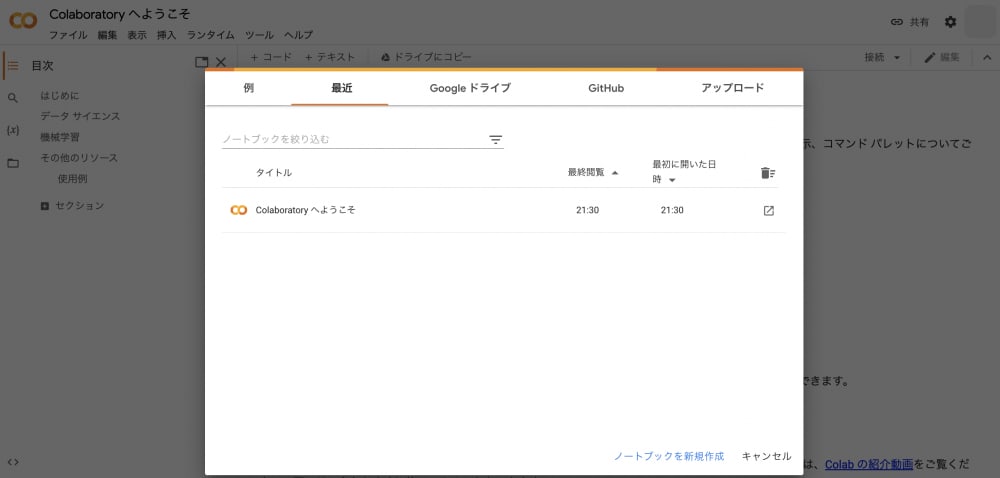Screen dimensions: 1000x478
Task: Sort by 最初に開いた日時 column
Action: (684, 172)
